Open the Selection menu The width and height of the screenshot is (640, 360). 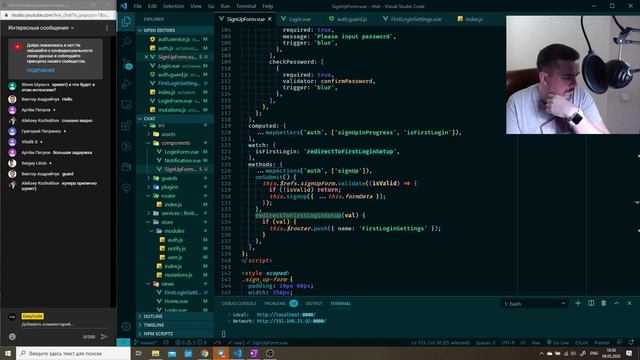pyautogui.click(x=173, y=6)
